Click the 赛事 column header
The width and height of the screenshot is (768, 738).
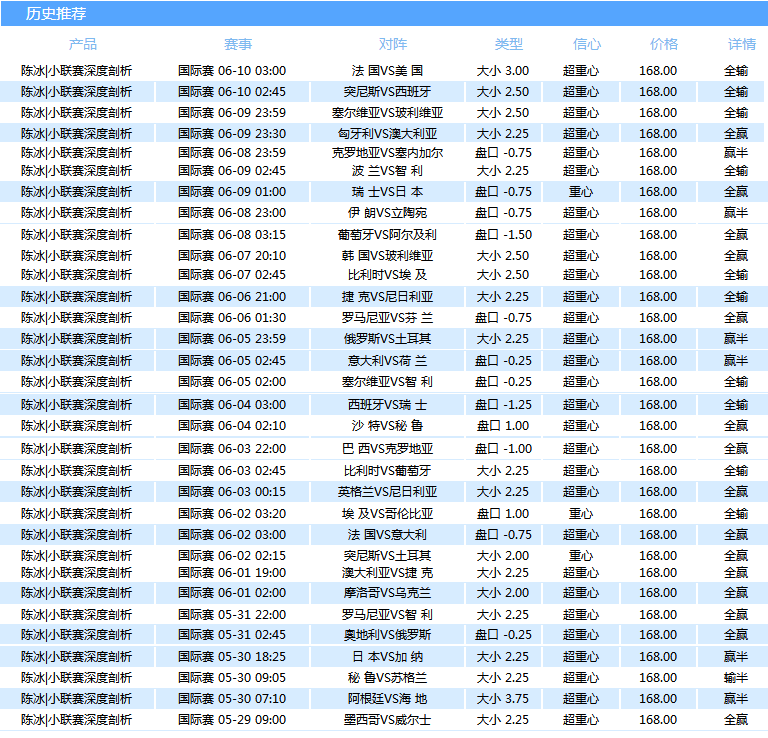coord(238,45)
